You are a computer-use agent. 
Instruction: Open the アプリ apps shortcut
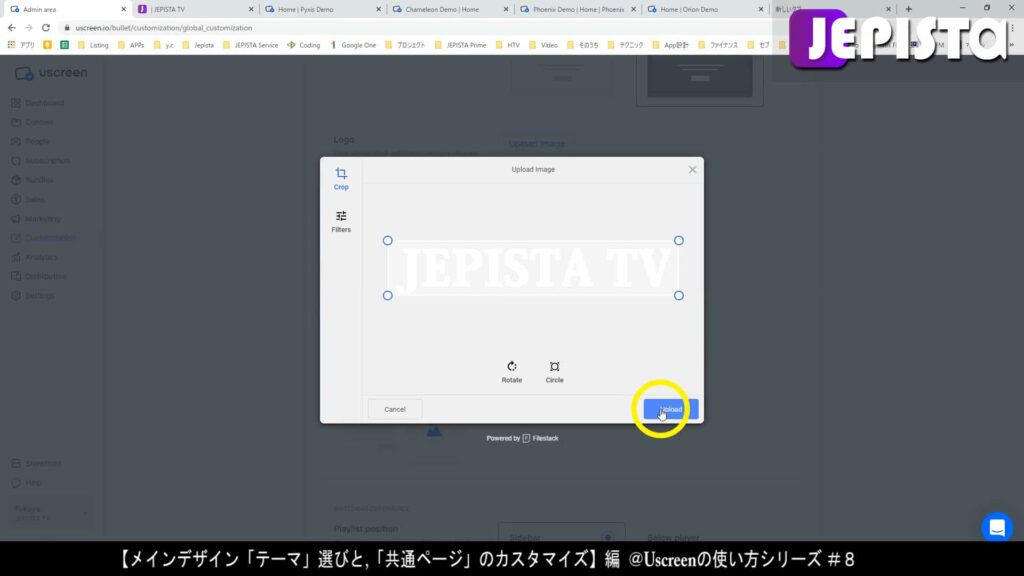(21, 45)
